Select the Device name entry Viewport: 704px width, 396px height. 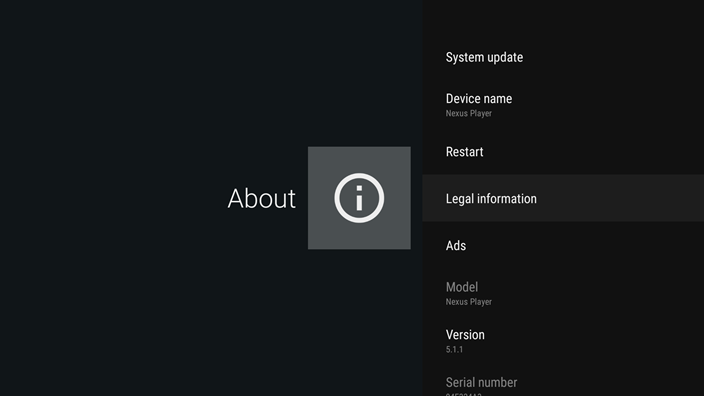tap(563, 105)
